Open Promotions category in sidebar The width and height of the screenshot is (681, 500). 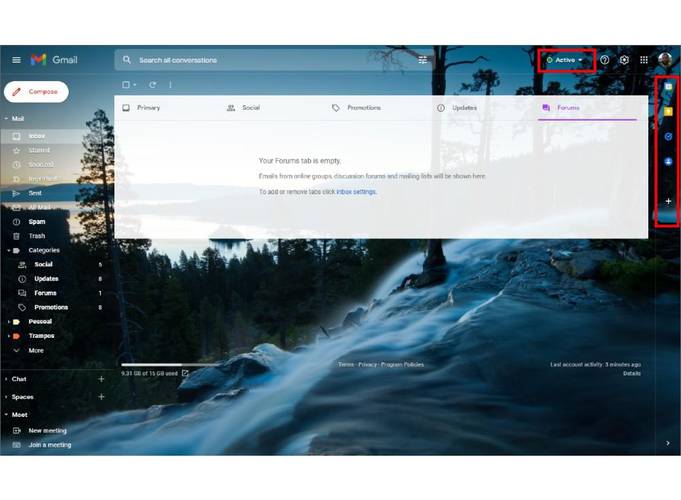(52, 307)
